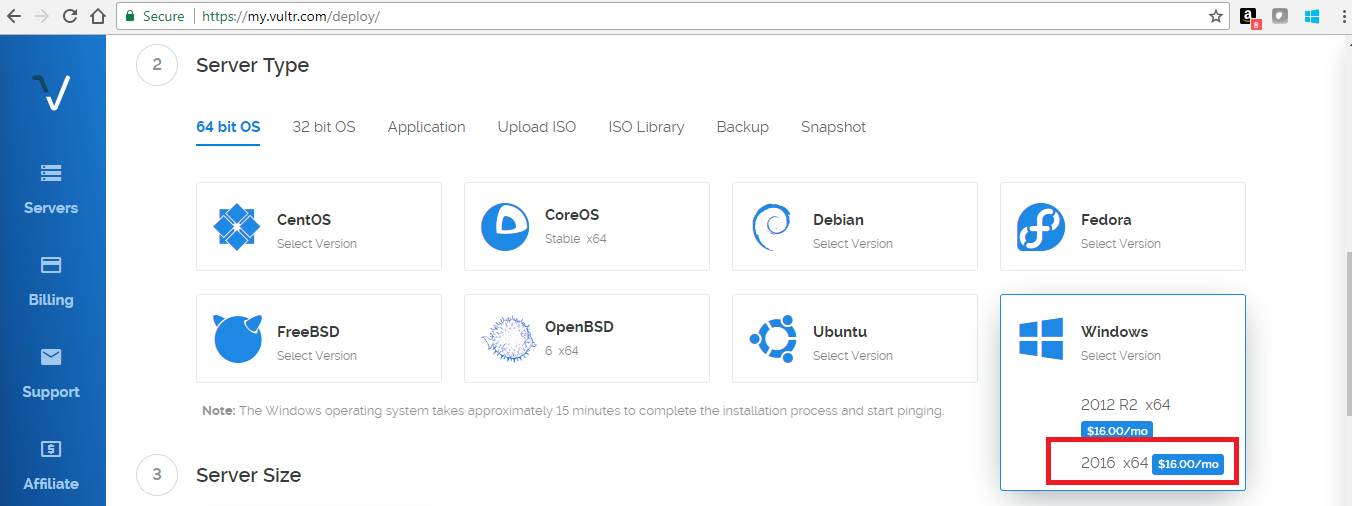Viewport: 1352px width, 506px height.
Task: Click the Vultr logo in sidebar
Action: click(x=50, y=92)
